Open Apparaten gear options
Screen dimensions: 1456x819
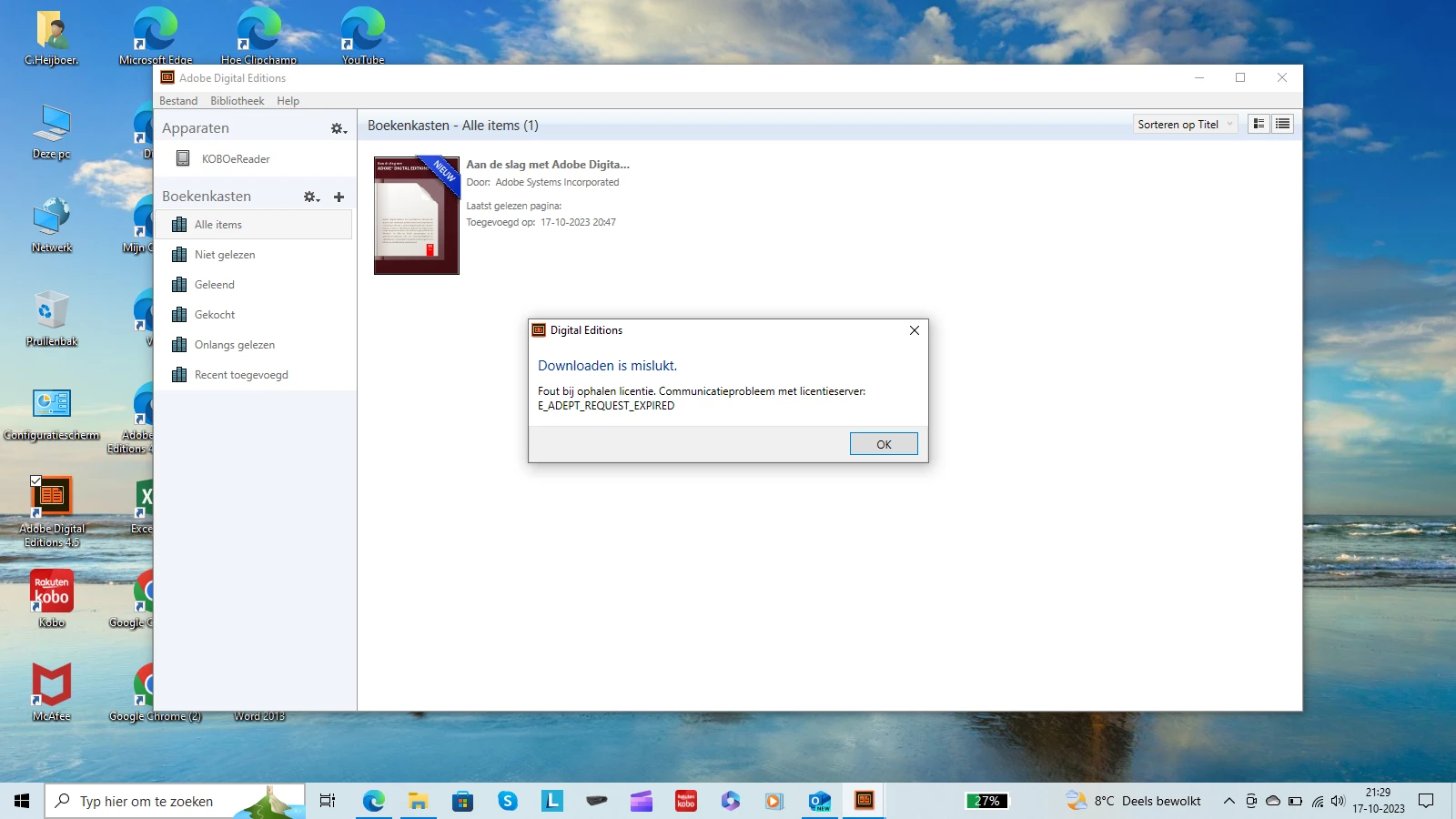339,129
